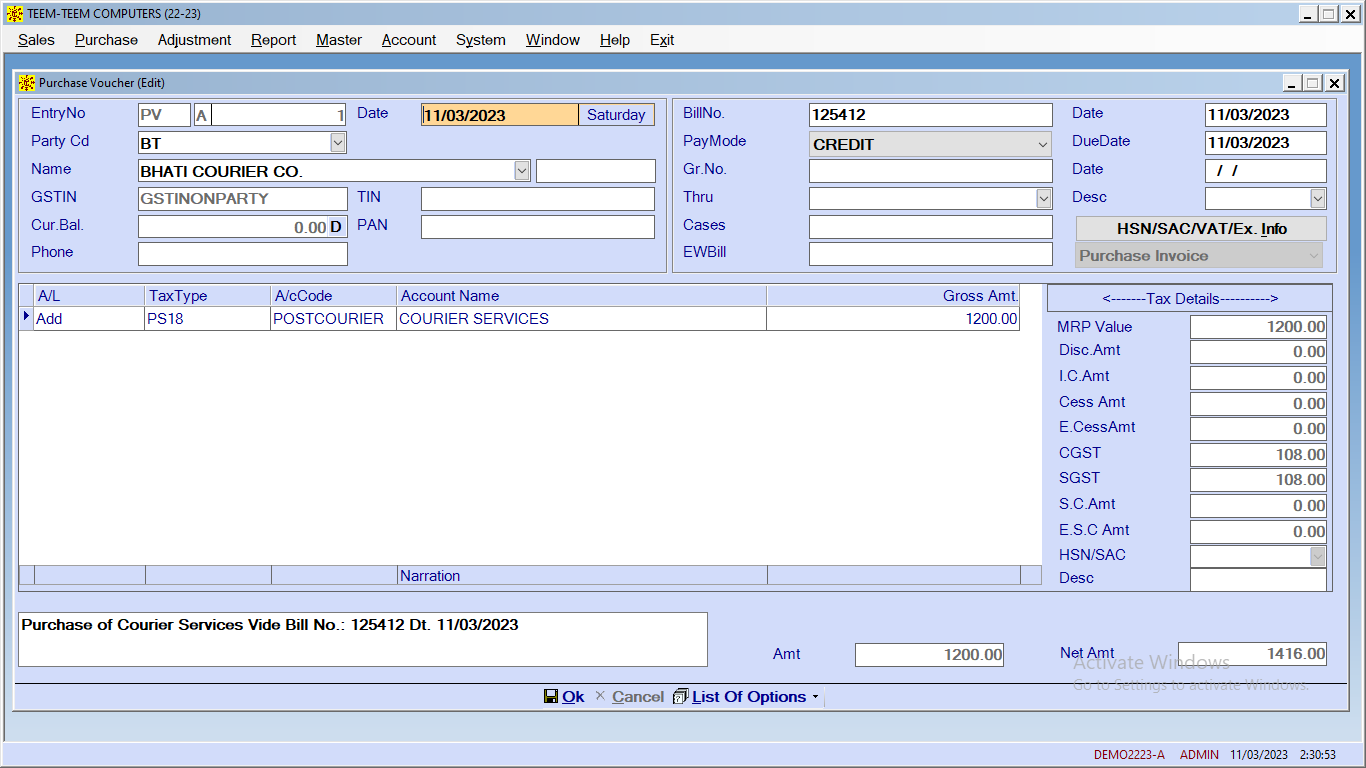Screen dimensions: 1366x768
Task: Open the Party Cd dropdown
Action: [x=338, y=143]
